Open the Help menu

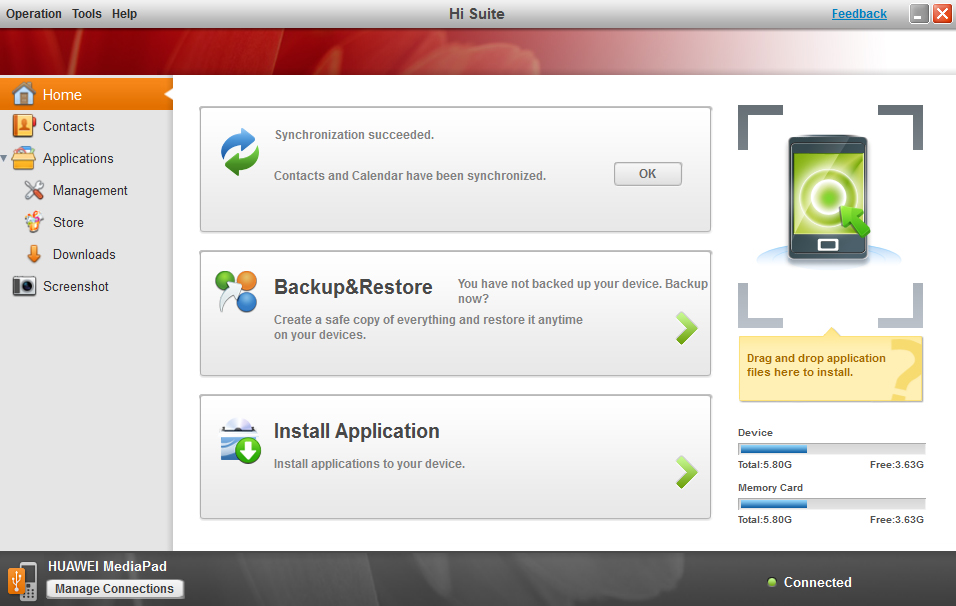click(125, 14)
